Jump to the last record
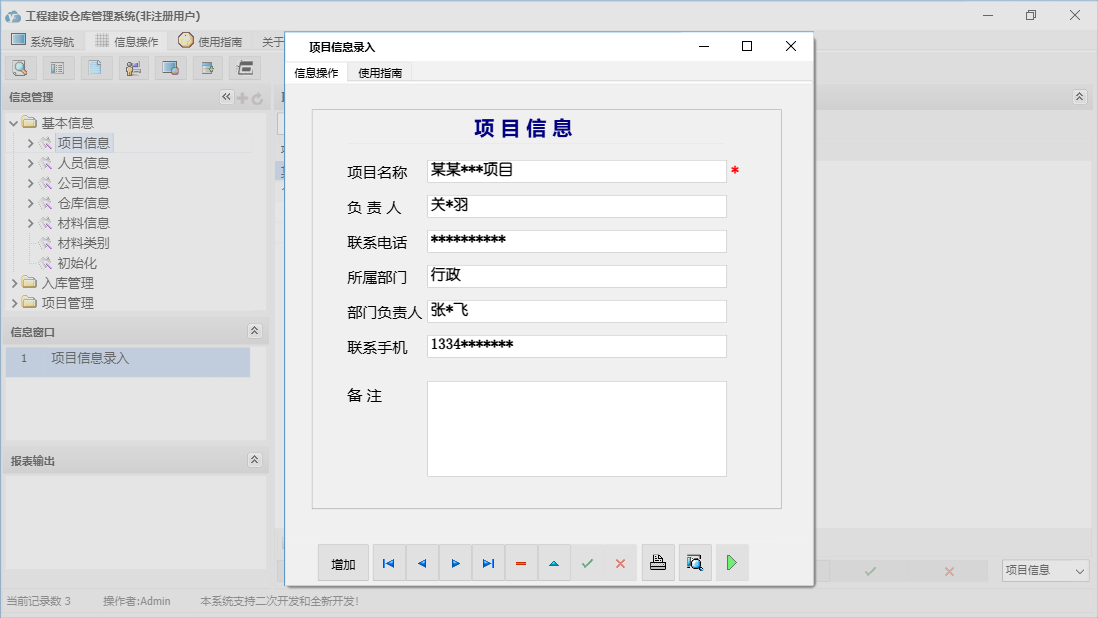The height and width of the screenshot is (618, 1098). tap(488, 562)
